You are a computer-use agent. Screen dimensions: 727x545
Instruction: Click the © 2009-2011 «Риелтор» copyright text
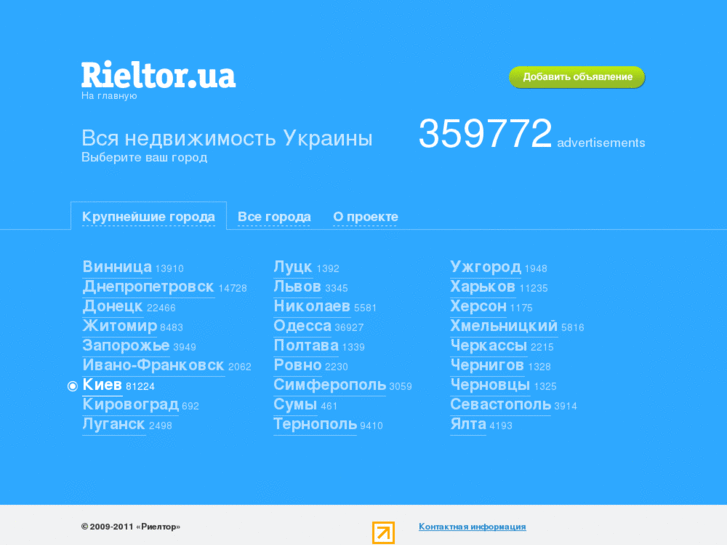coord(131,527)
